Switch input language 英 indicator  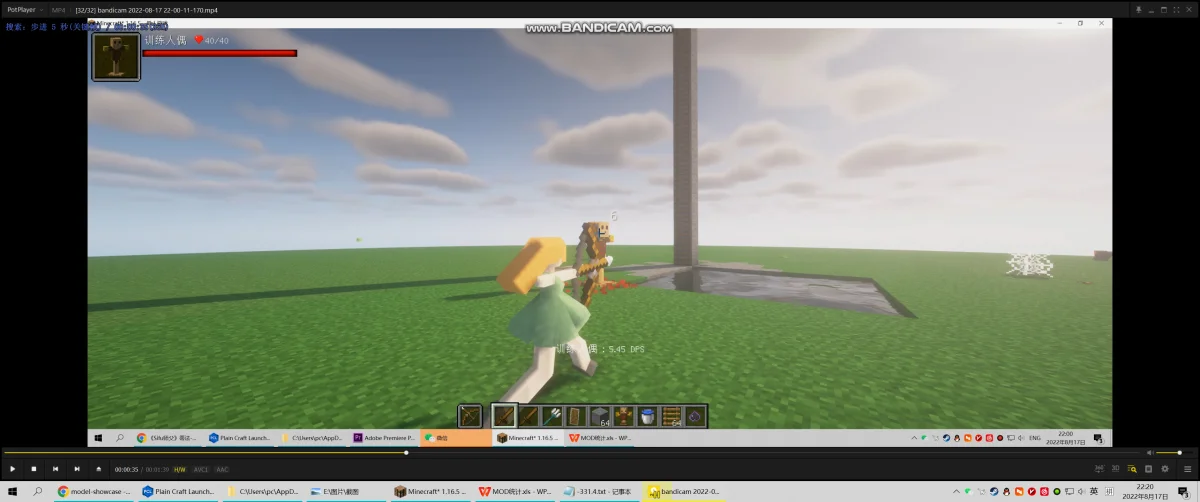[1093, 491]
